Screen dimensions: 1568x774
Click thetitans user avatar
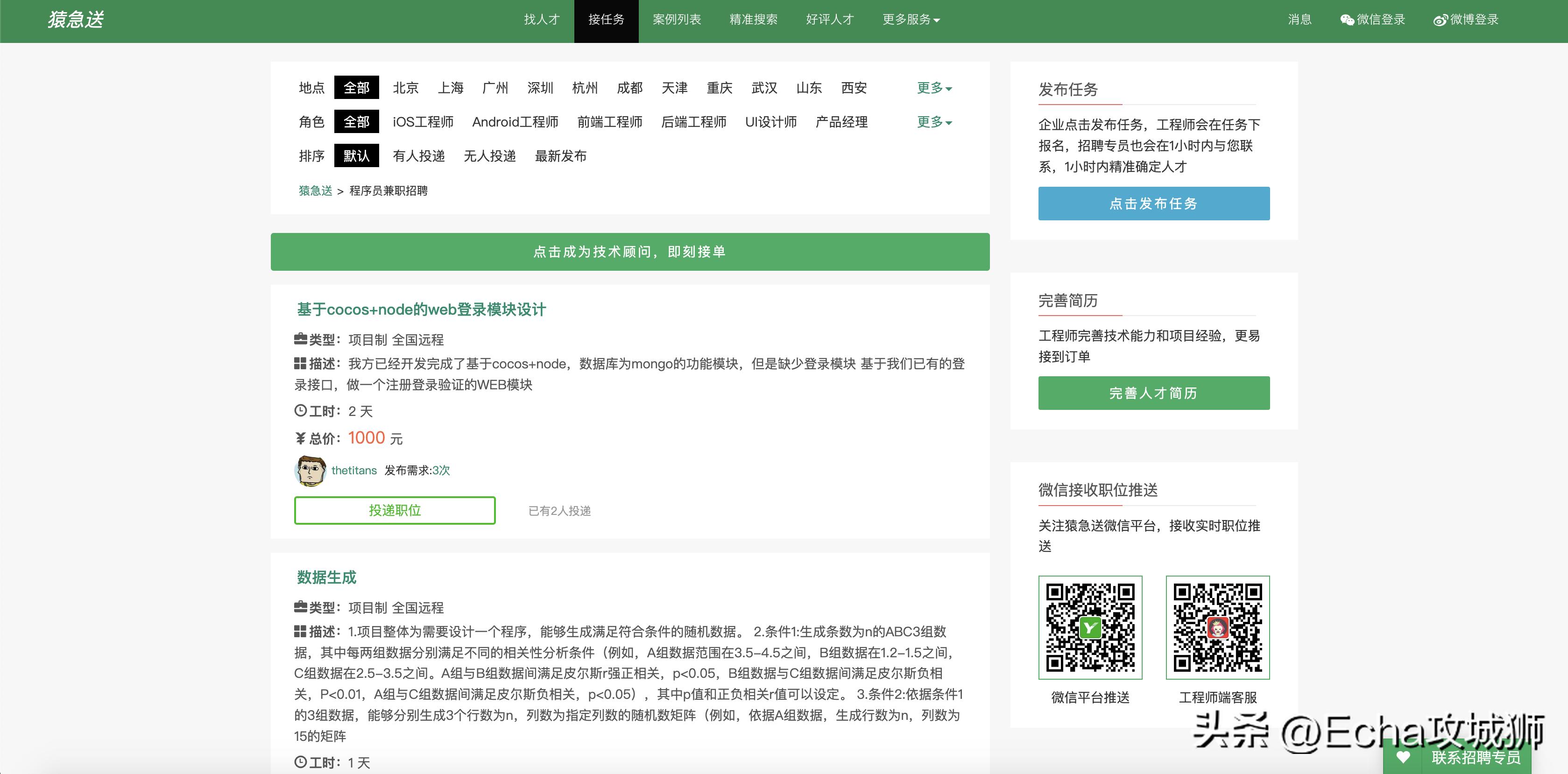(311, 471)
